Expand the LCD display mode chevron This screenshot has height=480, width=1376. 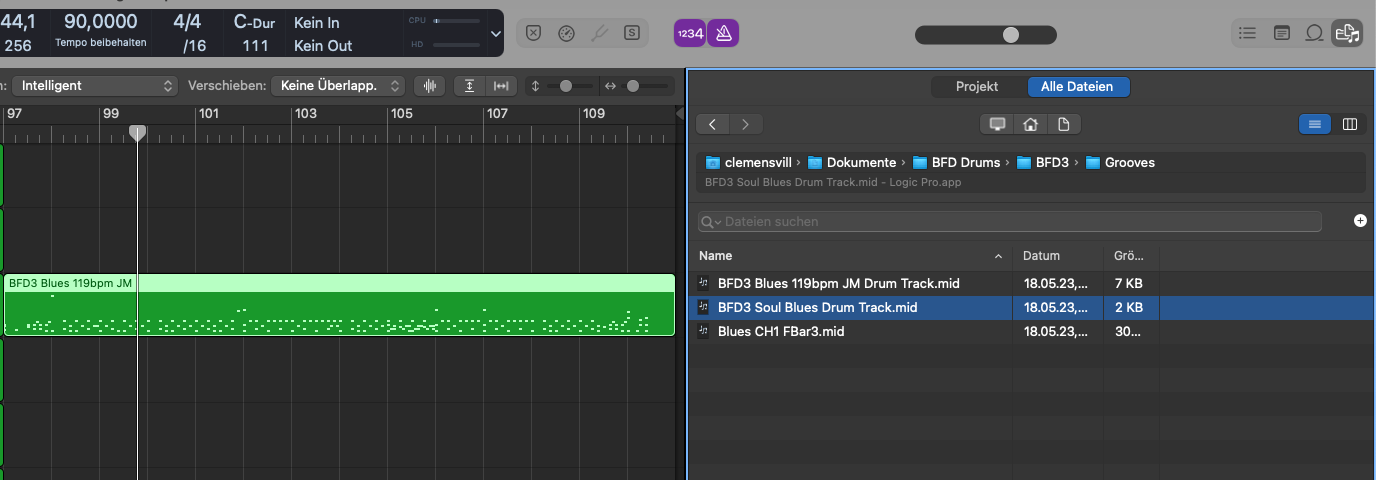coord(496,33)
